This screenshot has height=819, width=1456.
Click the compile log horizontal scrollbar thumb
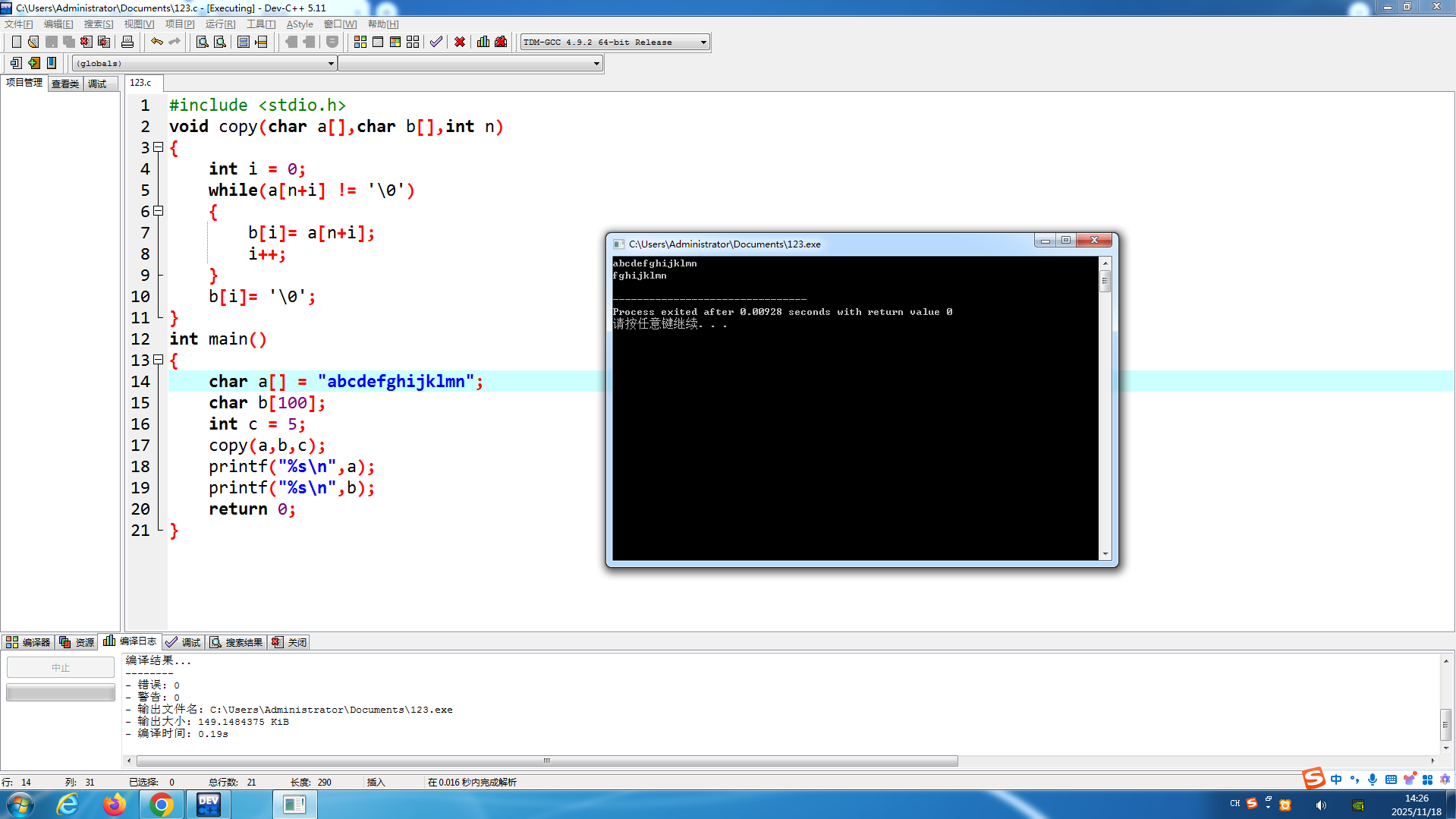(546, 761)
